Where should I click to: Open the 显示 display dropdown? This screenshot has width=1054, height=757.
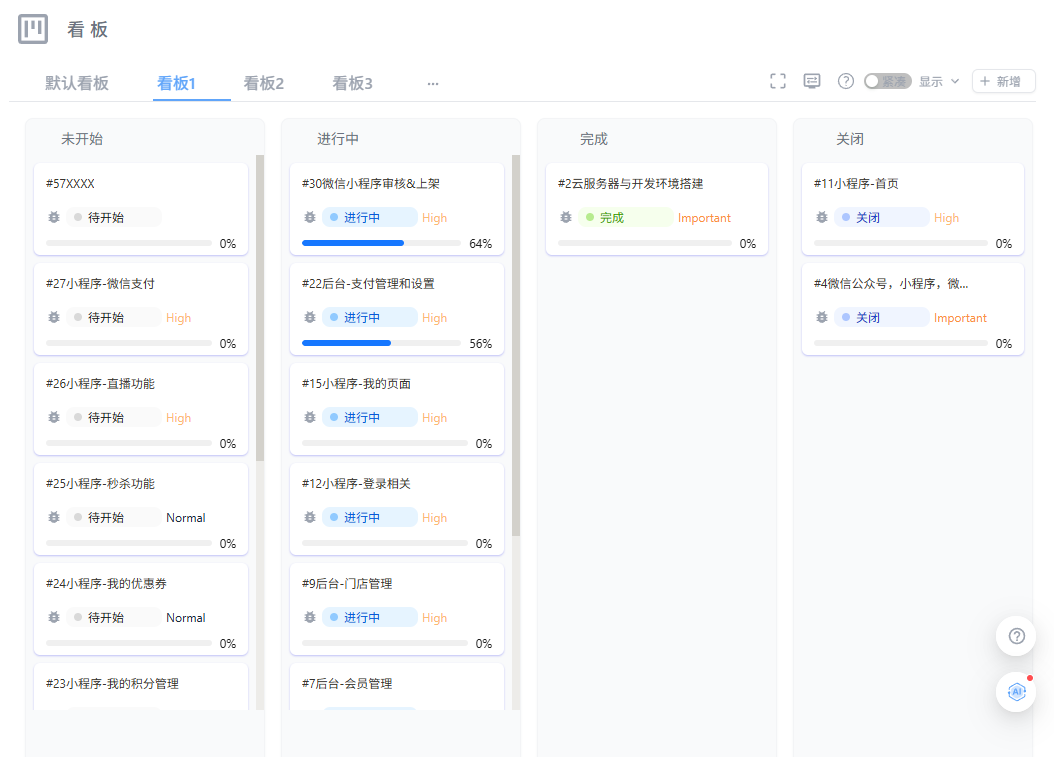(x=939, y=81)
